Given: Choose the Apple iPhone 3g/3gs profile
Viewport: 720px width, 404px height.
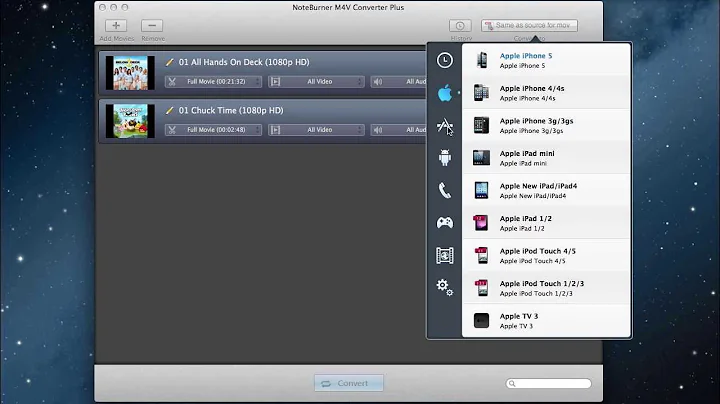Looking at the screenshot, I should (x=546, y=125).
